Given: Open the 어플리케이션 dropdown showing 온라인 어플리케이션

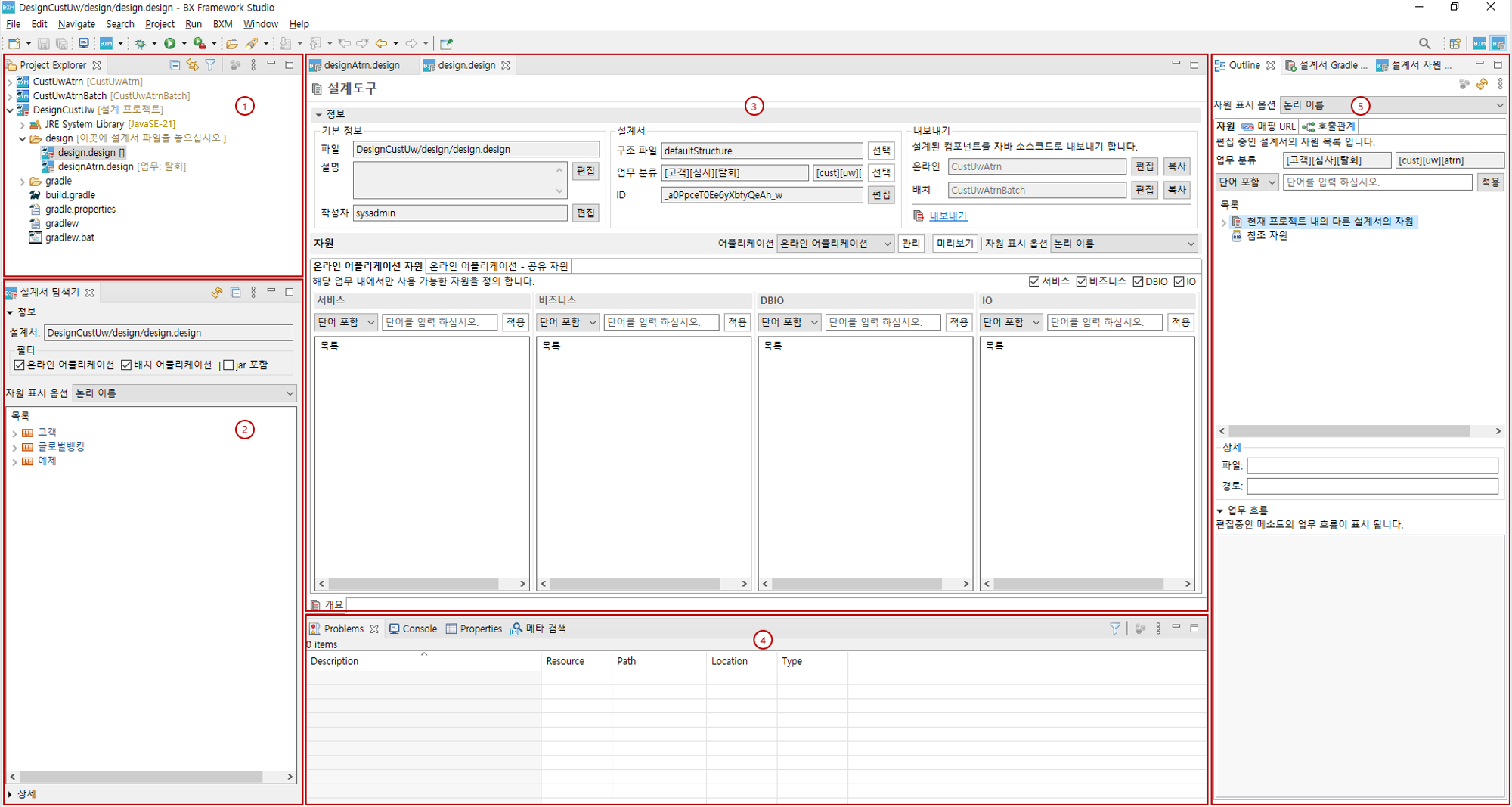Looking at the screenshot, I should tap(835, 244).
